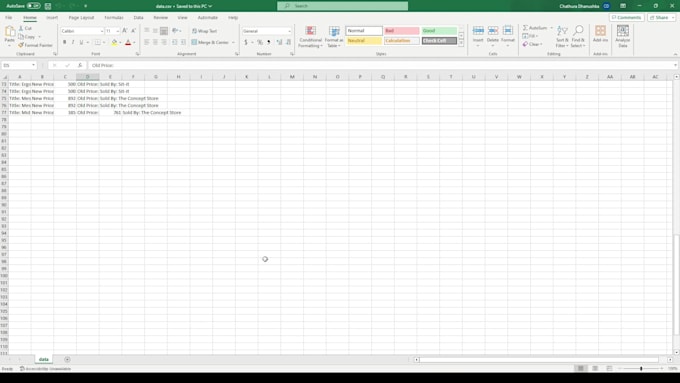Click the Save icon in title bar
Image resolution: width=680 pixels, height=383 pixels.
pyautogui.click(x=48, y=6)
